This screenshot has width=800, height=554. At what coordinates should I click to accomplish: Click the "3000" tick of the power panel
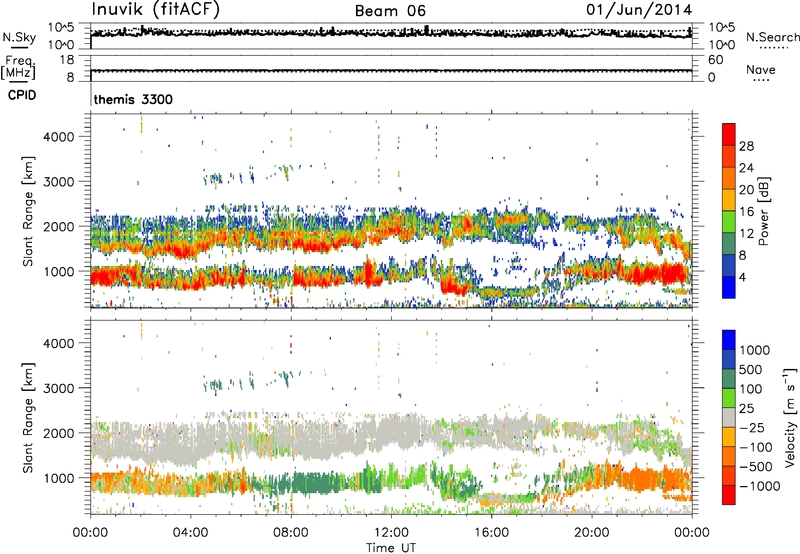click(x=59, y=182)
